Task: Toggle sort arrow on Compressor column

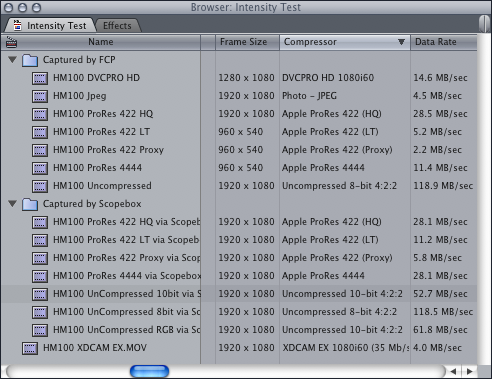Action: (401, 42)
